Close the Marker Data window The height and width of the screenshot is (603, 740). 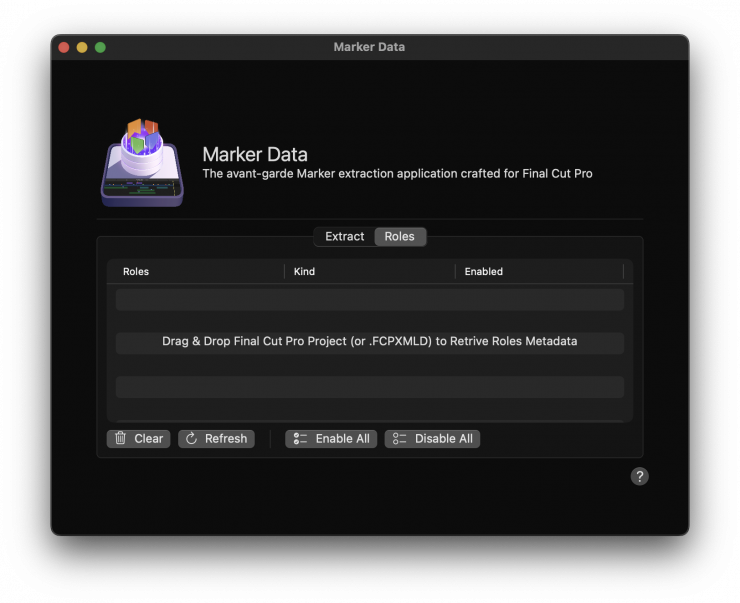pyautogui.click(x=64, y=47)
